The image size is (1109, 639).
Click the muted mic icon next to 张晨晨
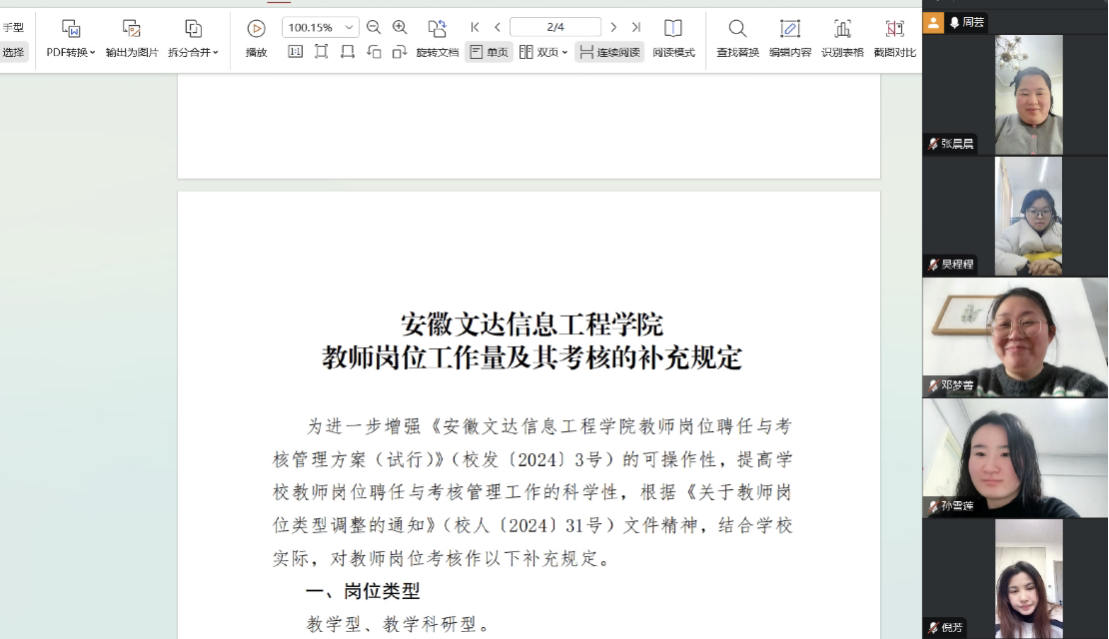point(934,144)
